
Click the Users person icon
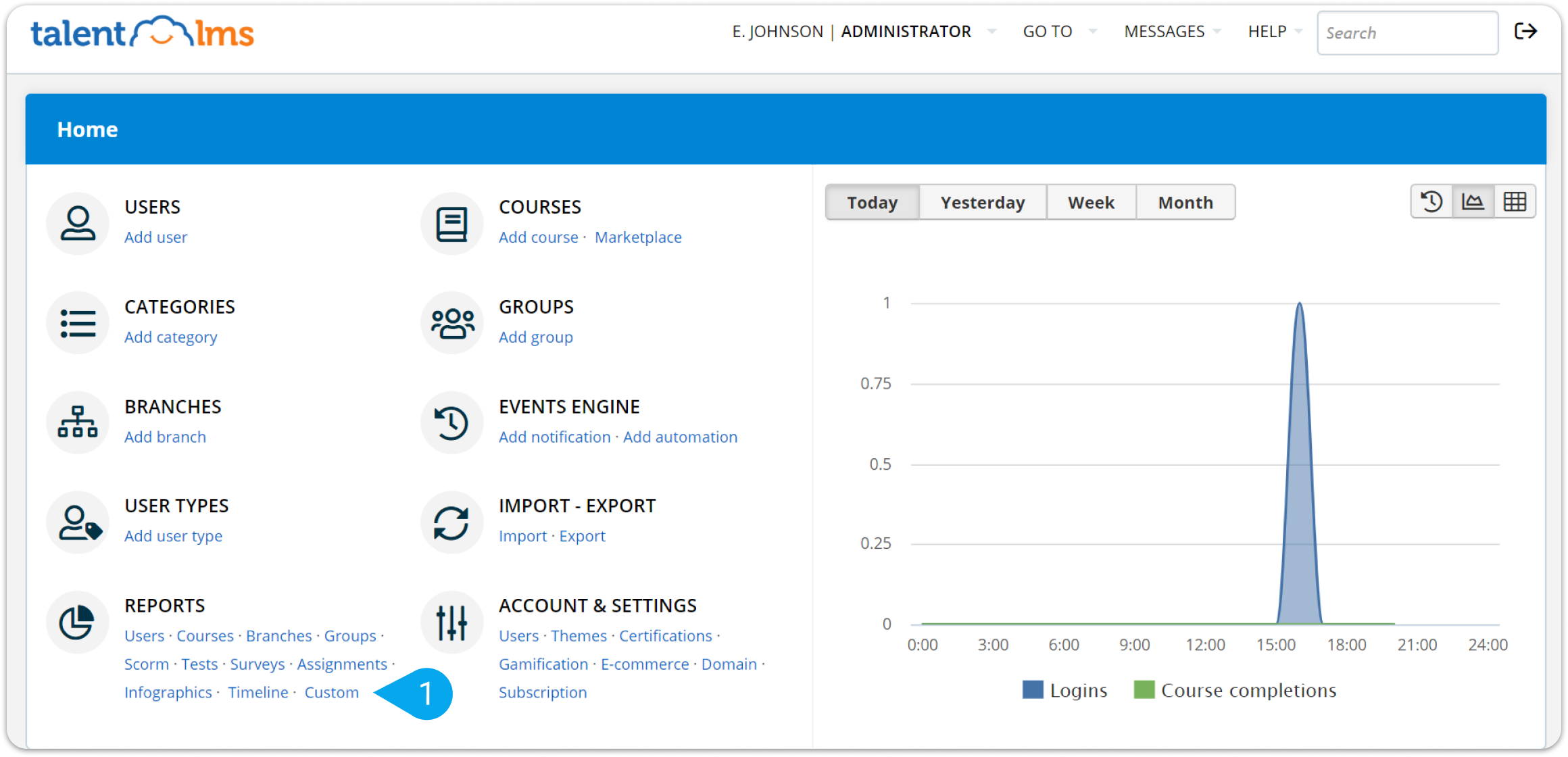78,224
